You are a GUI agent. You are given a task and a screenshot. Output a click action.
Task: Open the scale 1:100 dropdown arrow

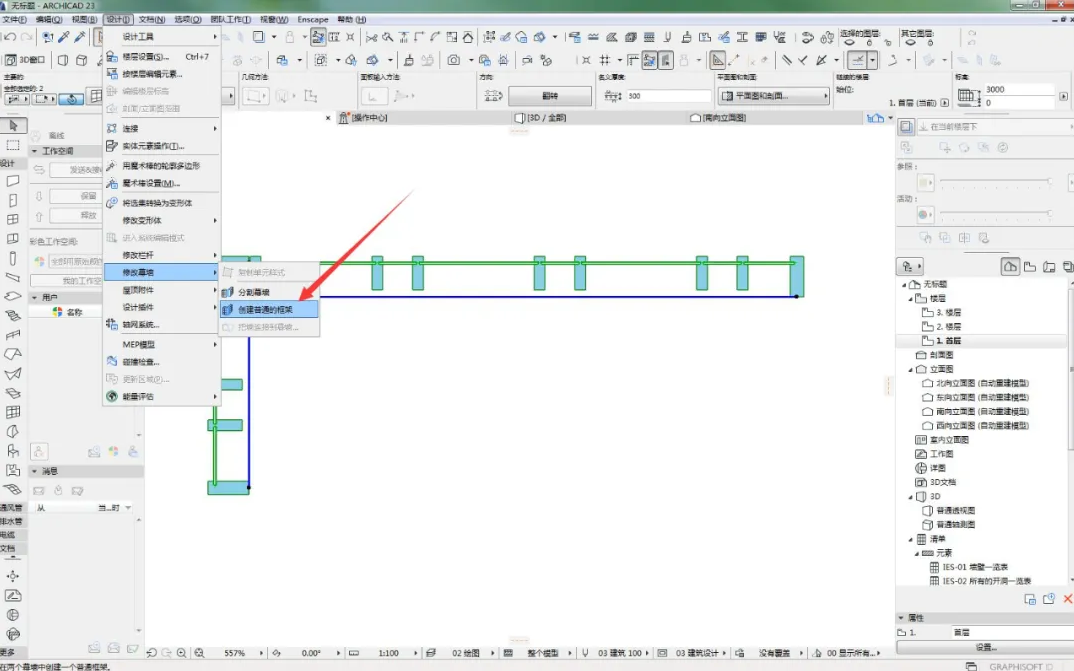[416, 653]
